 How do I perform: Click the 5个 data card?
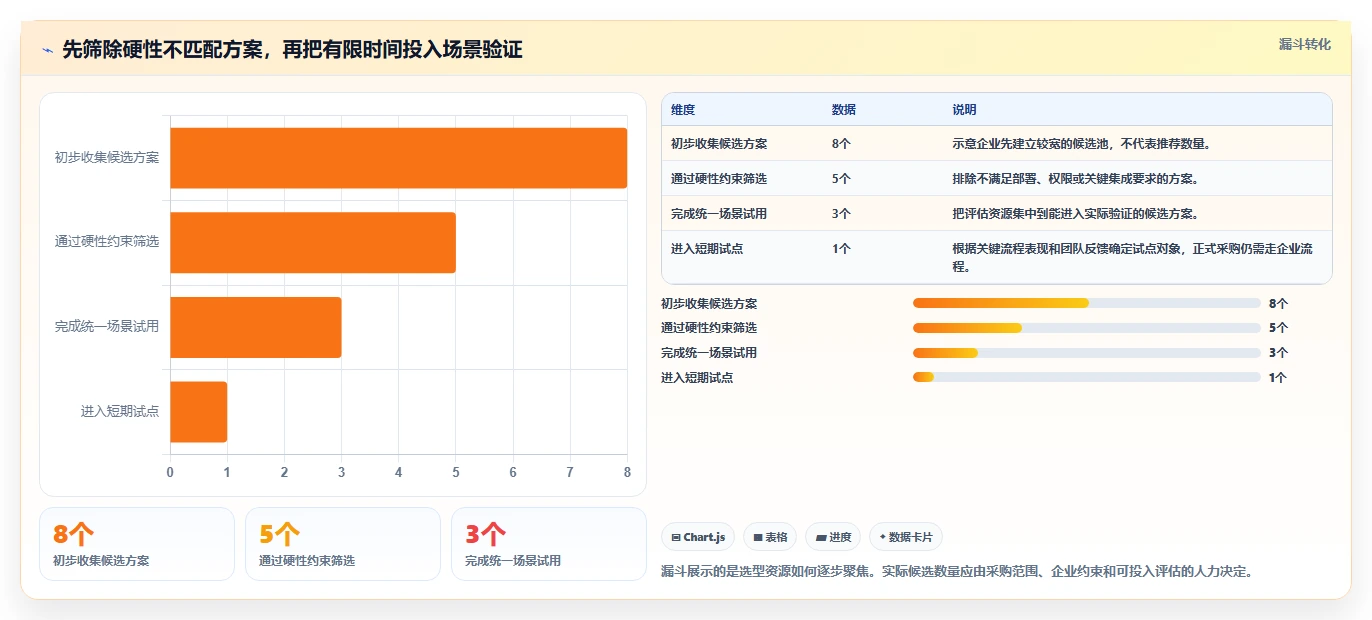coord(343,544)
